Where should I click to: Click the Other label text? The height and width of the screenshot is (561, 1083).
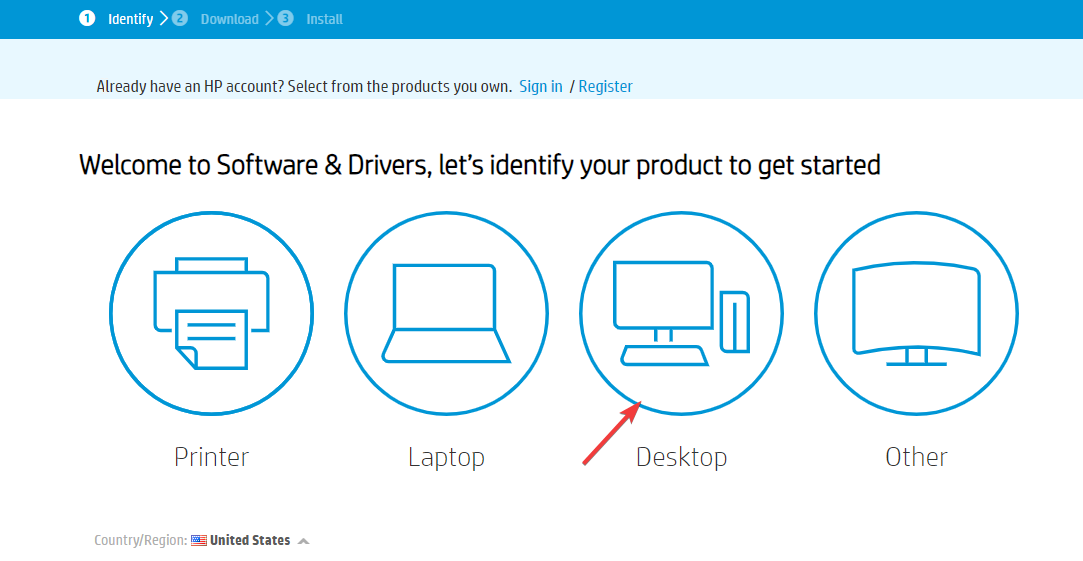point(917,457)
